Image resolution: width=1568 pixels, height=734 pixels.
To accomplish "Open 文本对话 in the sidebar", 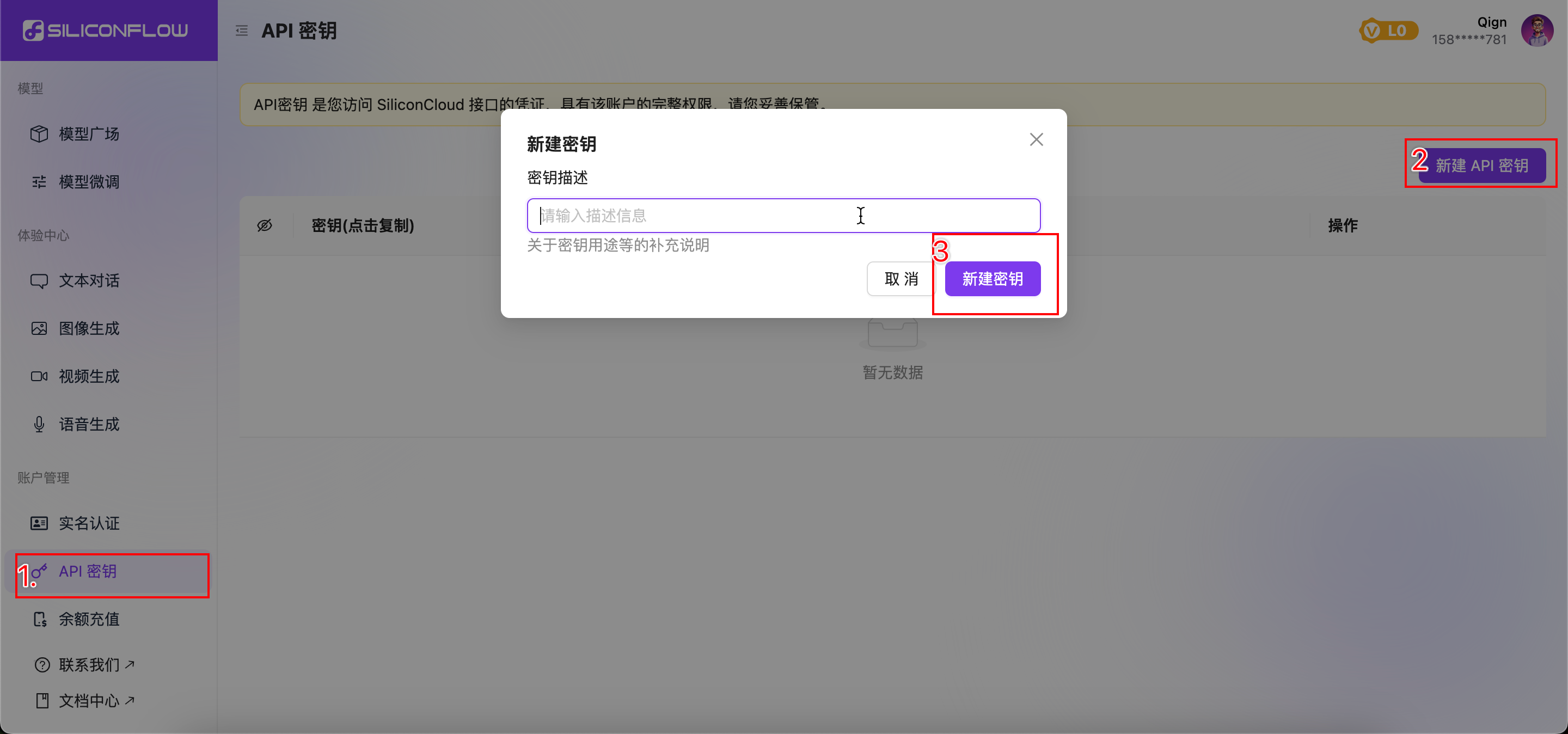I will click(89, 280).
